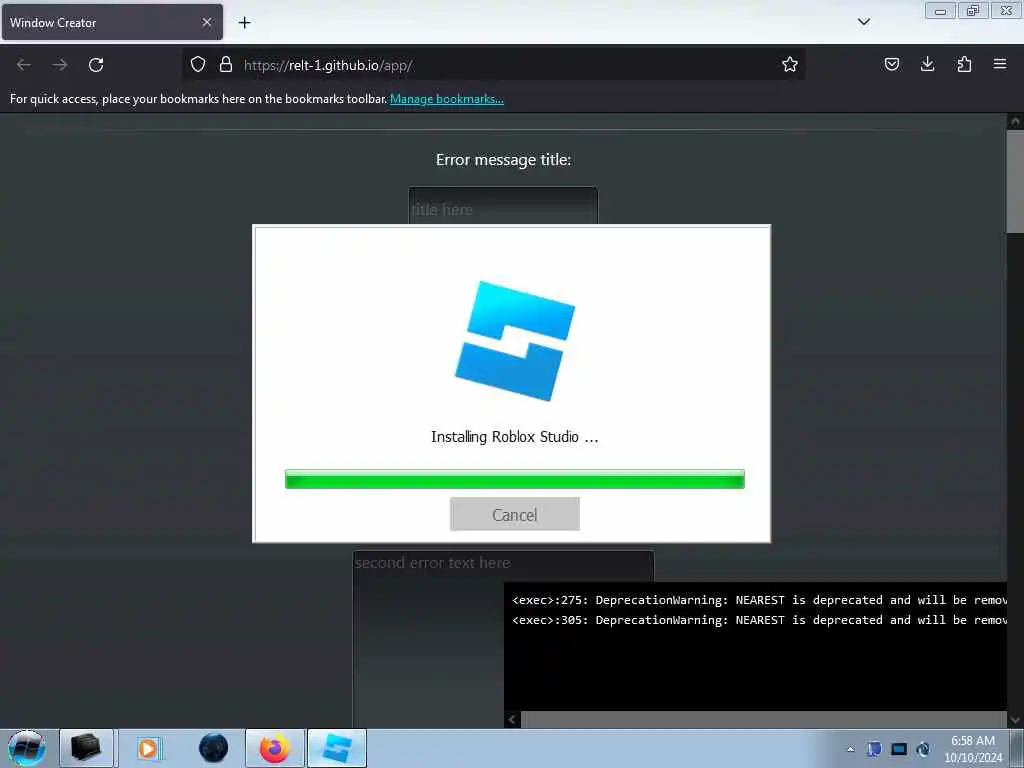Click the title here input field
This screenshot has width=1024, height=768.
click(x=503, y=207)
